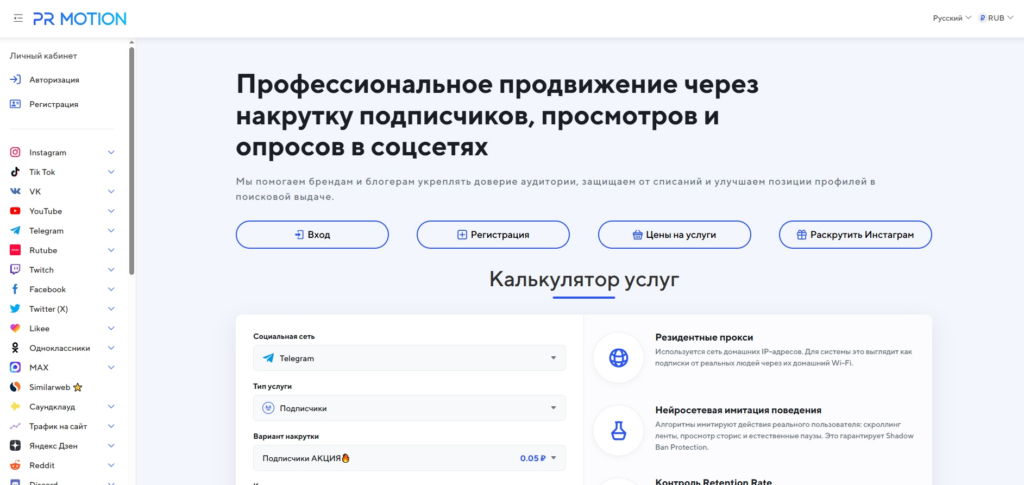
Task: Collapse sidebar with the hamburger menu icon
Action: click(18, 18)
